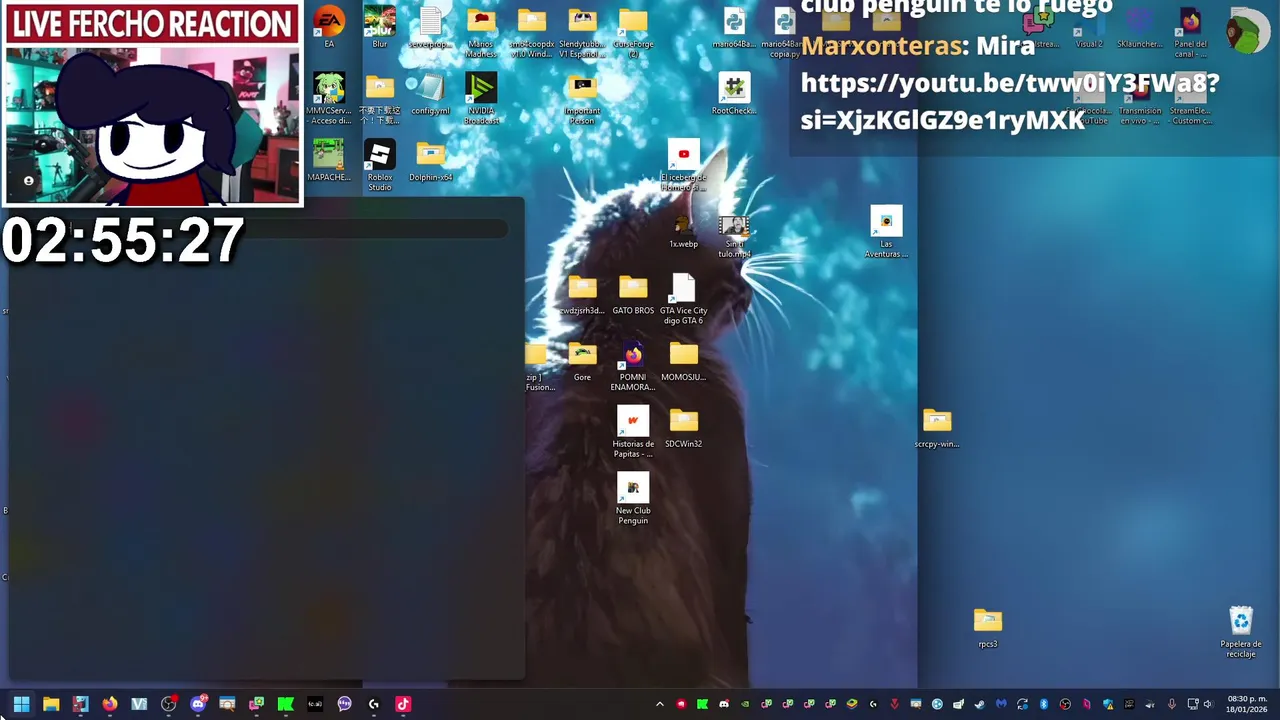Open TikTok app in the taskbar
1280x720 pixels.
tap(403, 704)
